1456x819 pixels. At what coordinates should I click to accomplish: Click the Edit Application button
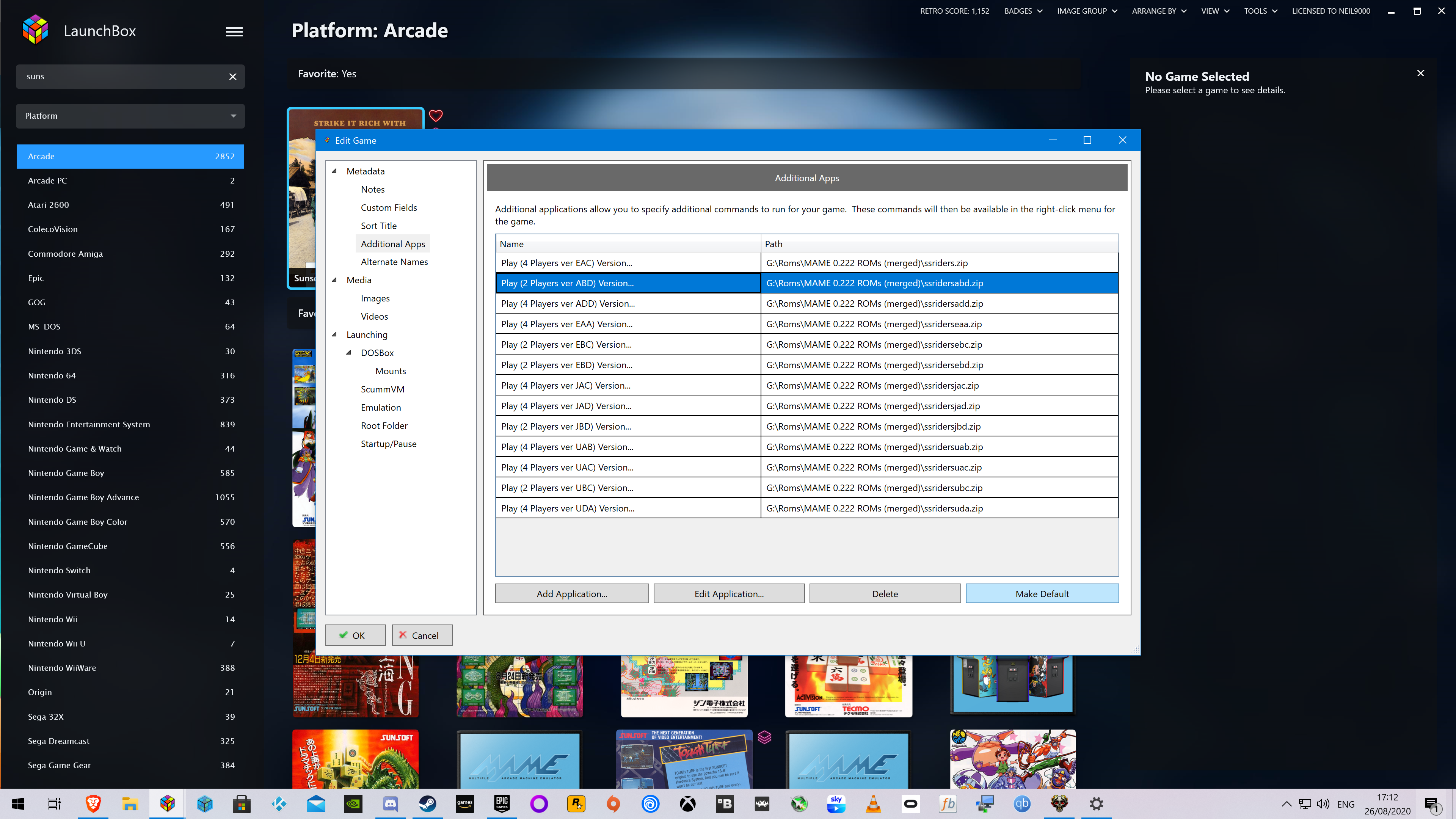pyautogui.click(x=728, y=593)
